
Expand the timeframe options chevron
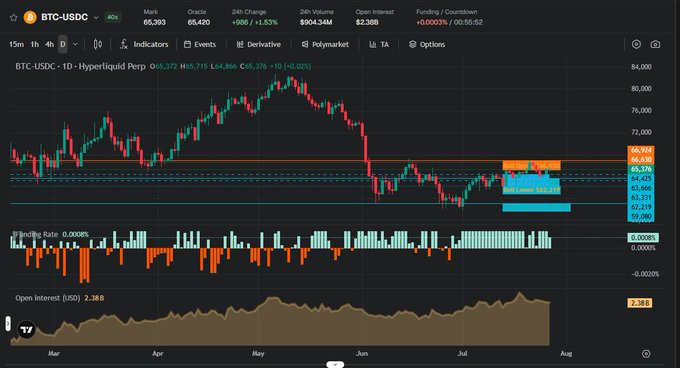tap(75, 44)
